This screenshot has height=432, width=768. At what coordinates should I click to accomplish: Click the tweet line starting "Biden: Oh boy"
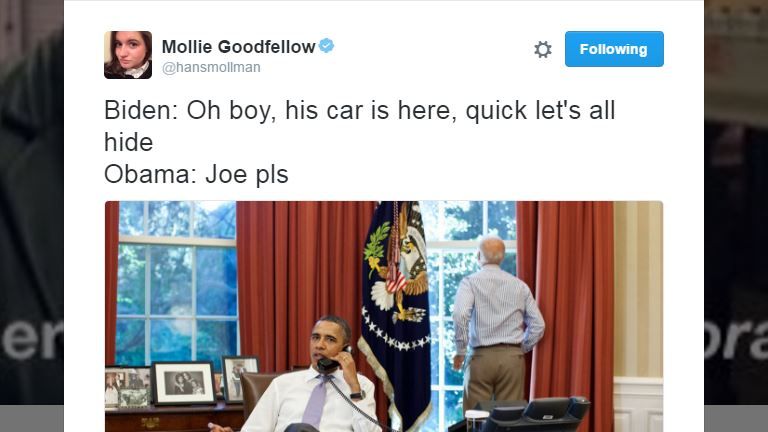pyautogui.click(x=359, y=110)
